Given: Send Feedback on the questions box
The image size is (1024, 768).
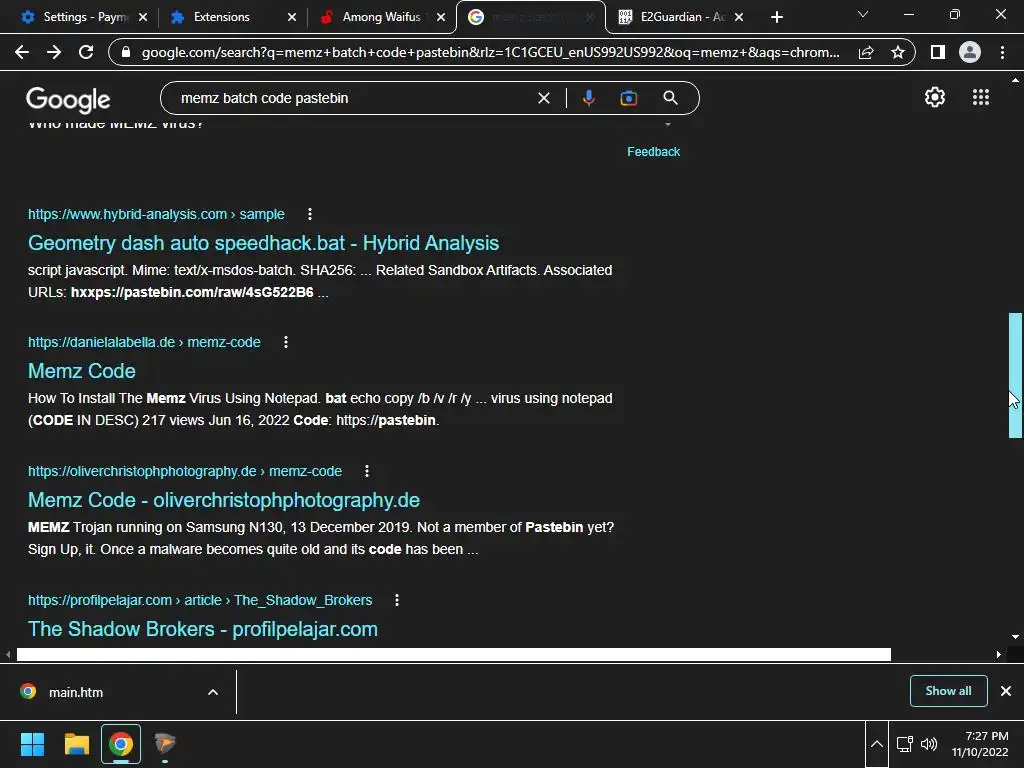Looking at the screenshot, I should tap(653, 152).
